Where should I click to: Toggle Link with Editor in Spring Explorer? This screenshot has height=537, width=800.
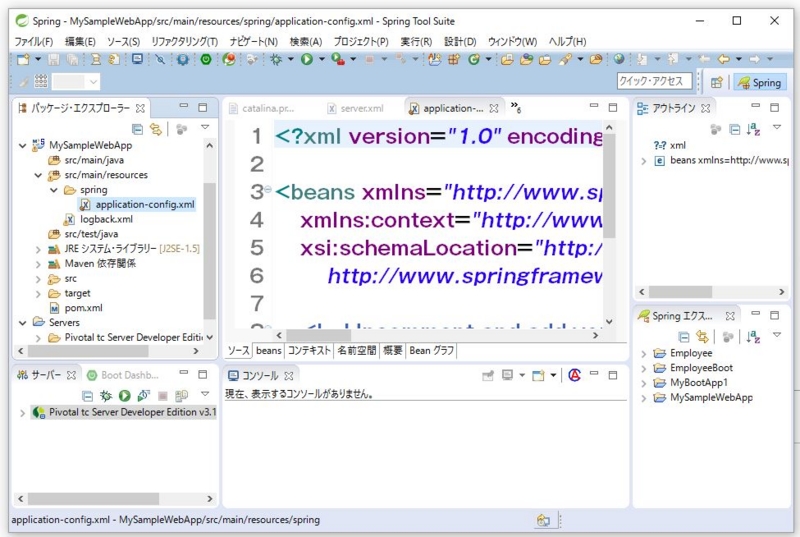pos(703,337)
